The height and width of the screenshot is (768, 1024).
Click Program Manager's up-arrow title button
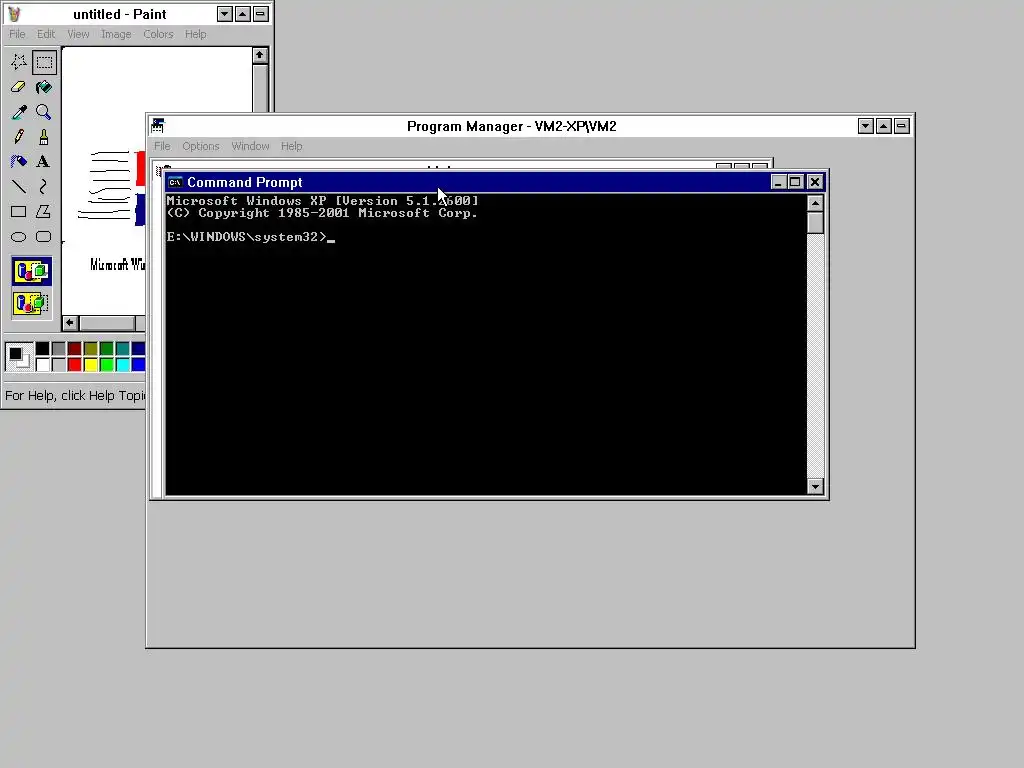click(x=884, y=126)
